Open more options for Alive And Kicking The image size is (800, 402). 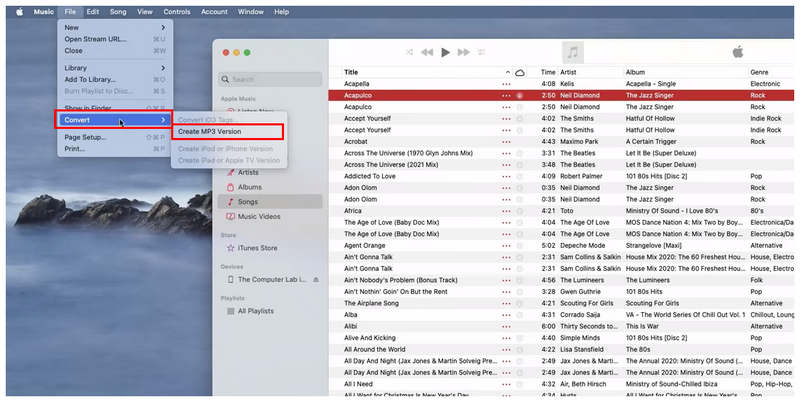click(506, 338)
